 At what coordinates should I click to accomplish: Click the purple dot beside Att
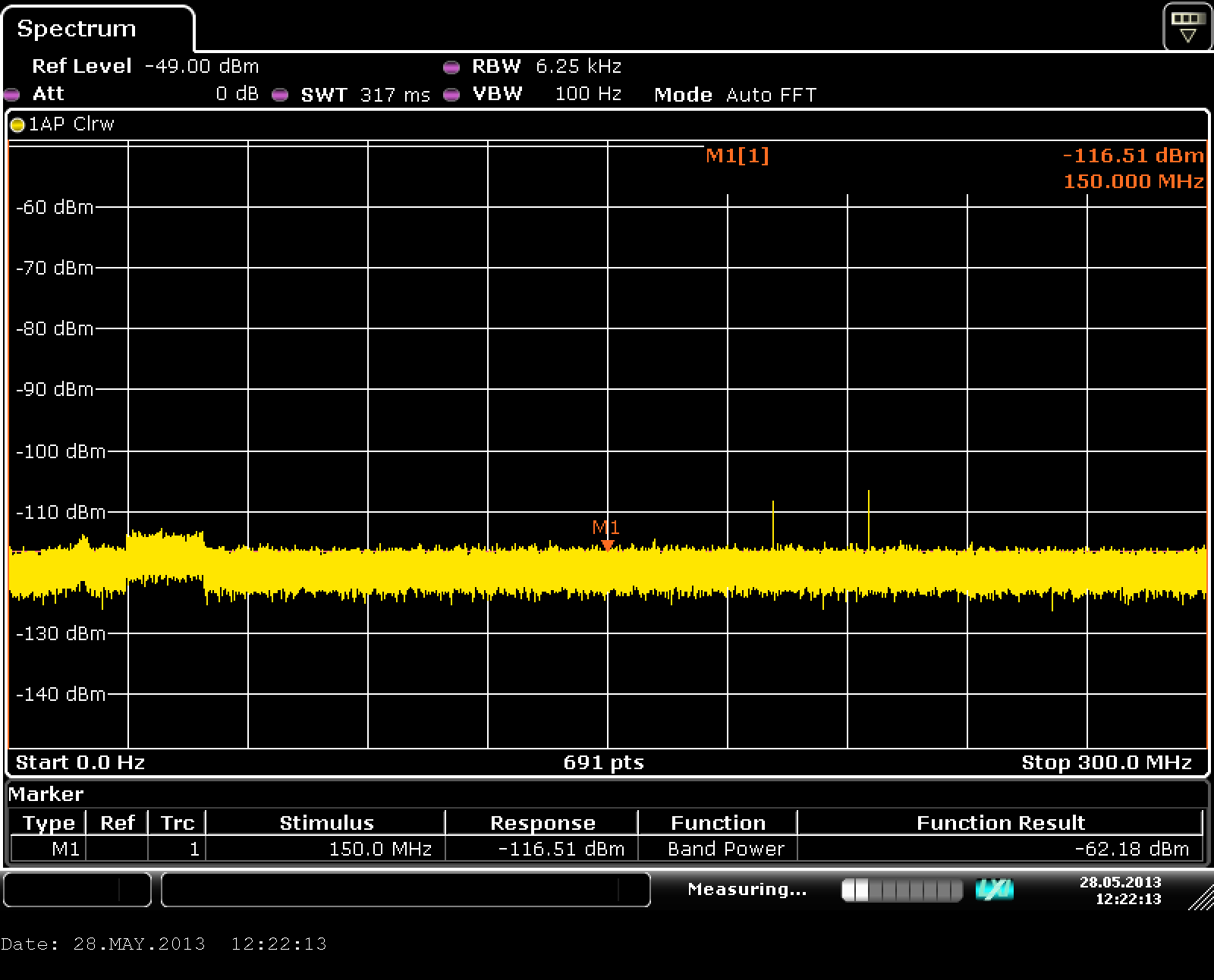(12, 95)
